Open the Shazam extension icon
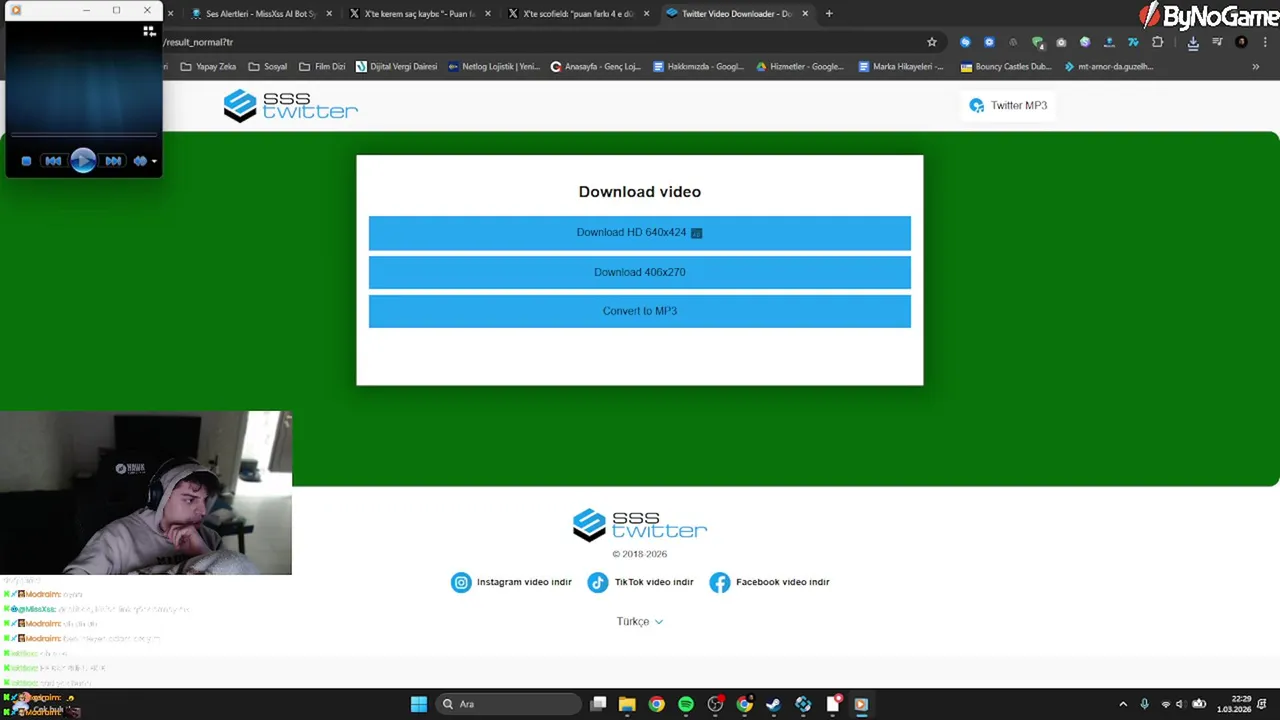This screenshot has width=1280, height=720. click(x=965, y=42)
